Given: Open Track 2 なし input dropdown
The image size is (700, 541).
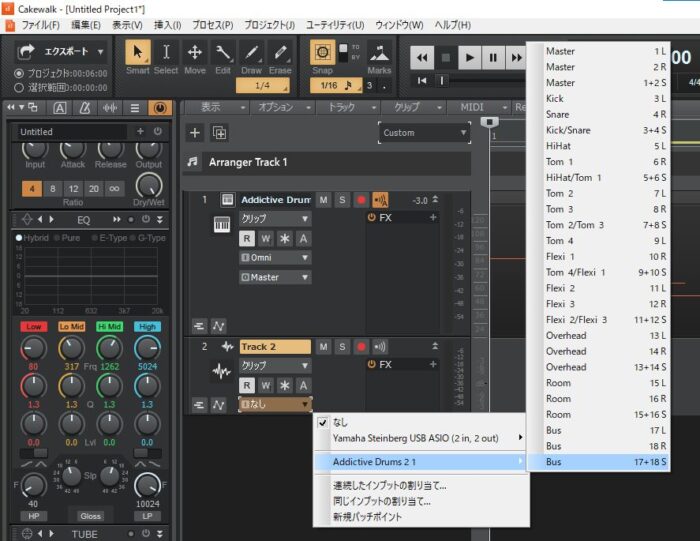Looking at the screenshot, I should click(x=275, y=404).
